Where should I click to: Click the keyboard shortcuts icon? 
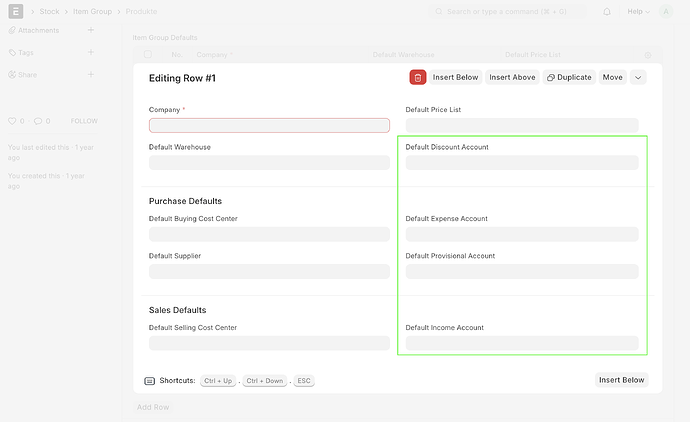150,381
